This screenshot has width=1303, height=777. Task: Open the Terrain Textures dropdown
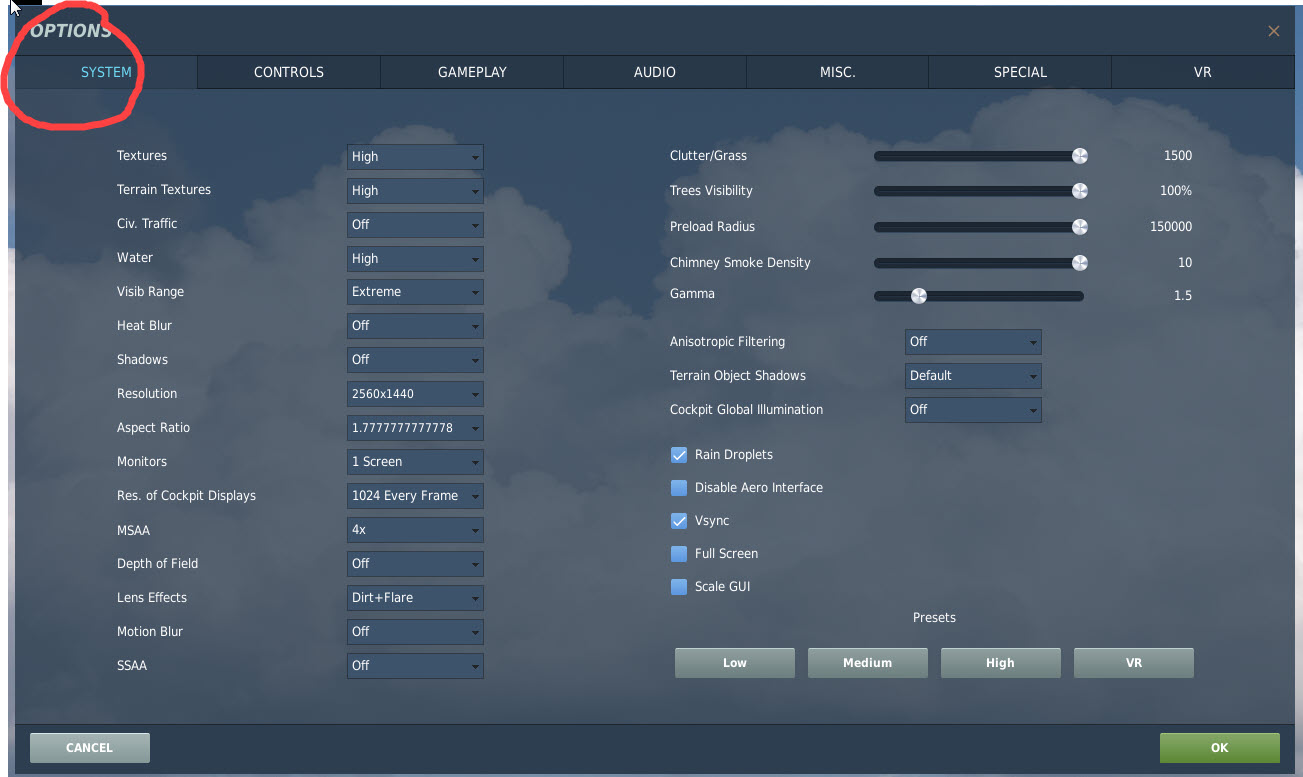(x=415, y=191)
